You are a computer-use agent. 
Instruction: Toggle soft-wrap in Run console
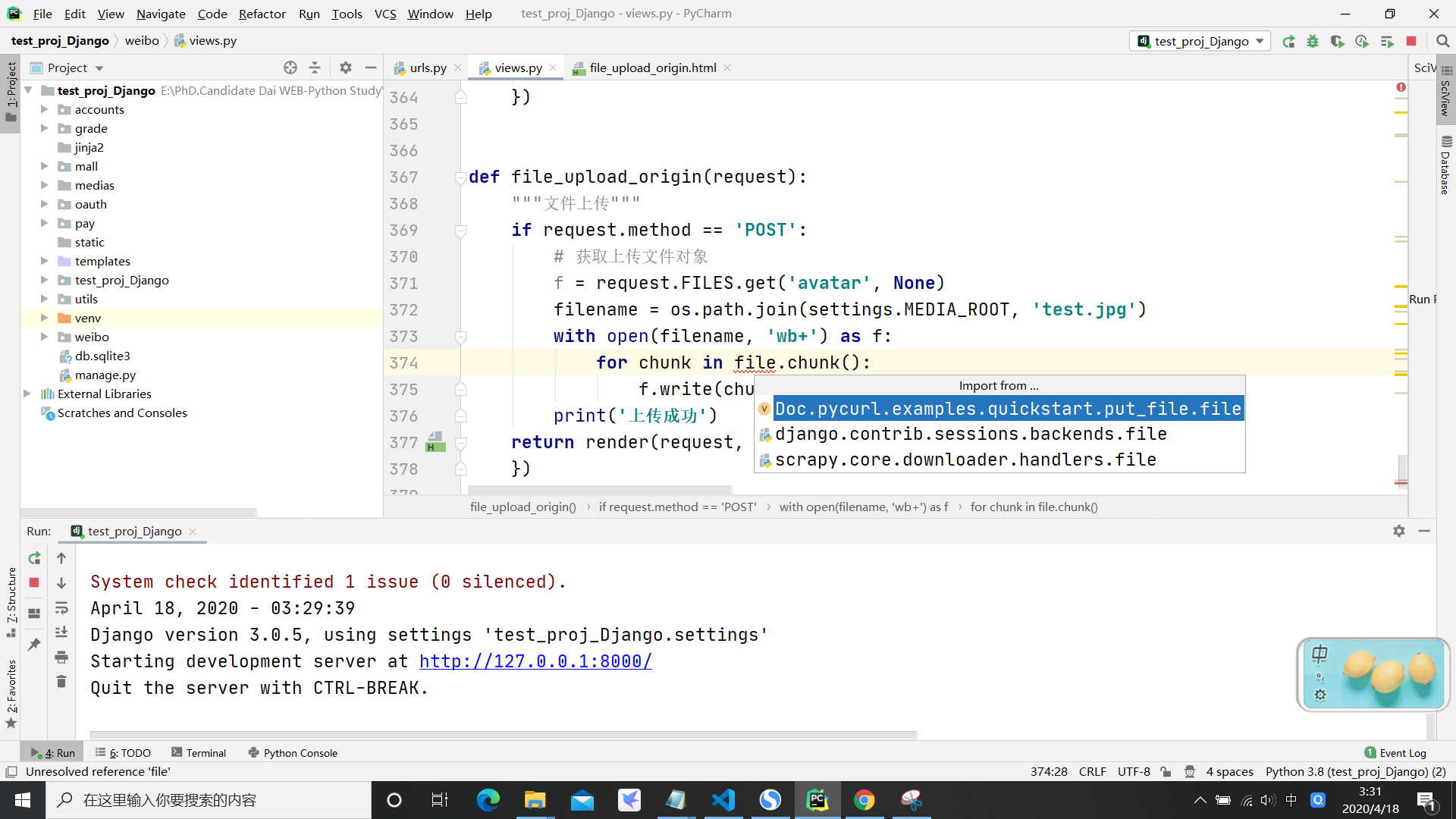tap(61, 608)
